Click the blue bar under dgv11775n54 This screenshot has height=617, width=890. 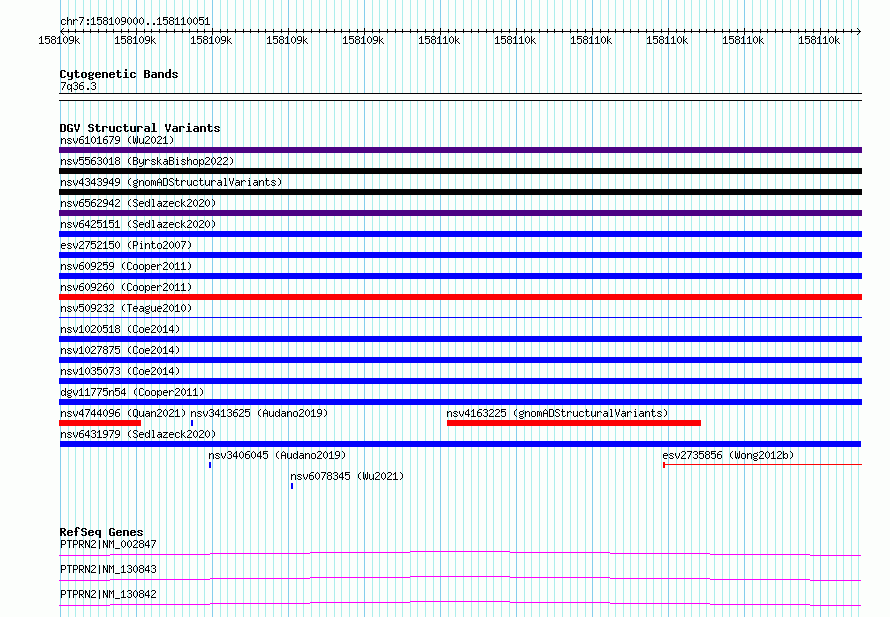click(x=460, y=402)
